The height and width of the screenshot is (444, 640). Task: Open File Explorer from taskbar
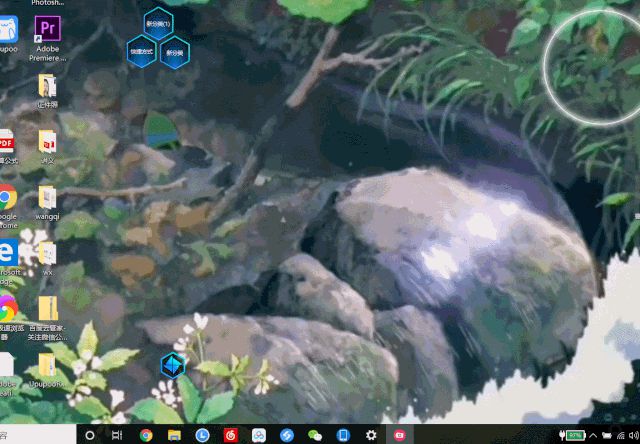174,435
